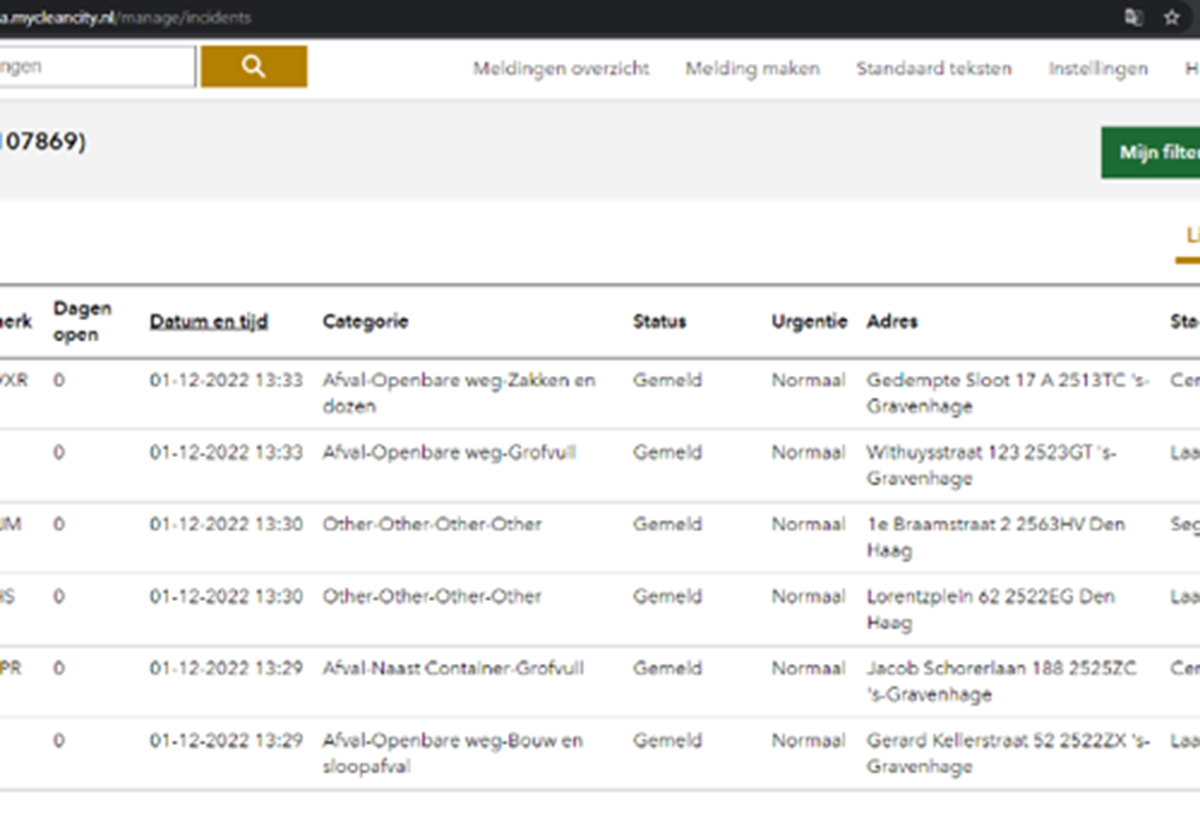Click the Urgentie column header
1200x840 pixels.
809,322
